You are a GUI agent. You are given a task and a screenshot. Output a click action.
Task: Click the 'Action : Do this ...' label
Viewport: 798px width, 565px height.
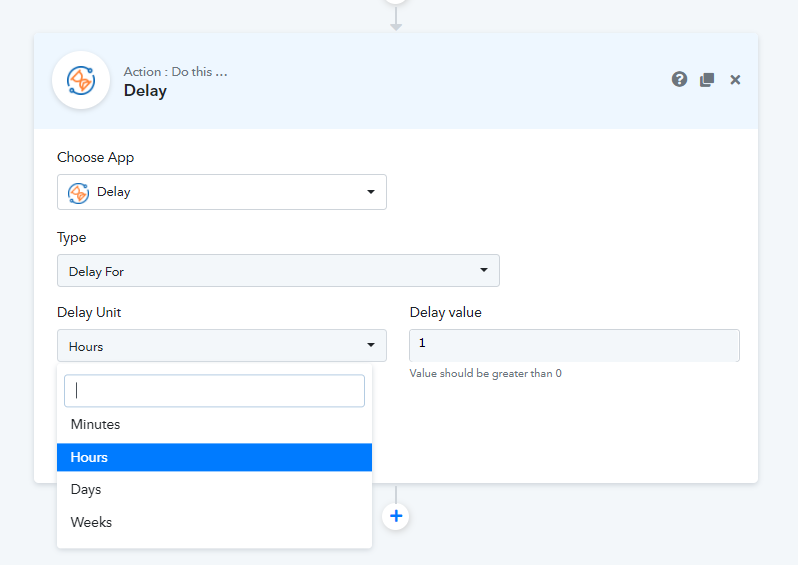175,72
